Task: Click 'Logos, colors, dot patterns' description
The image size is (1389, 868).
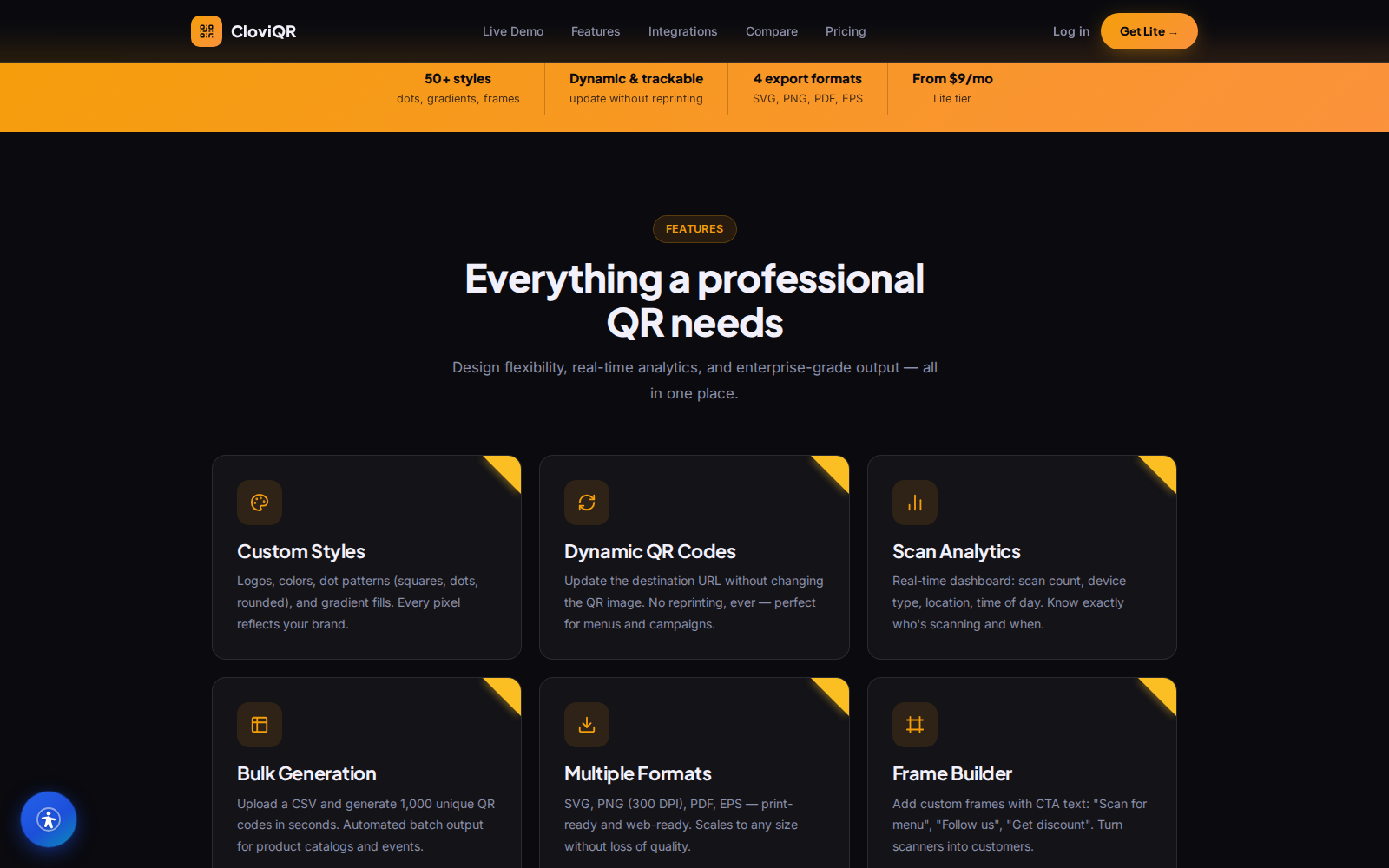Action: click(358, 602)
